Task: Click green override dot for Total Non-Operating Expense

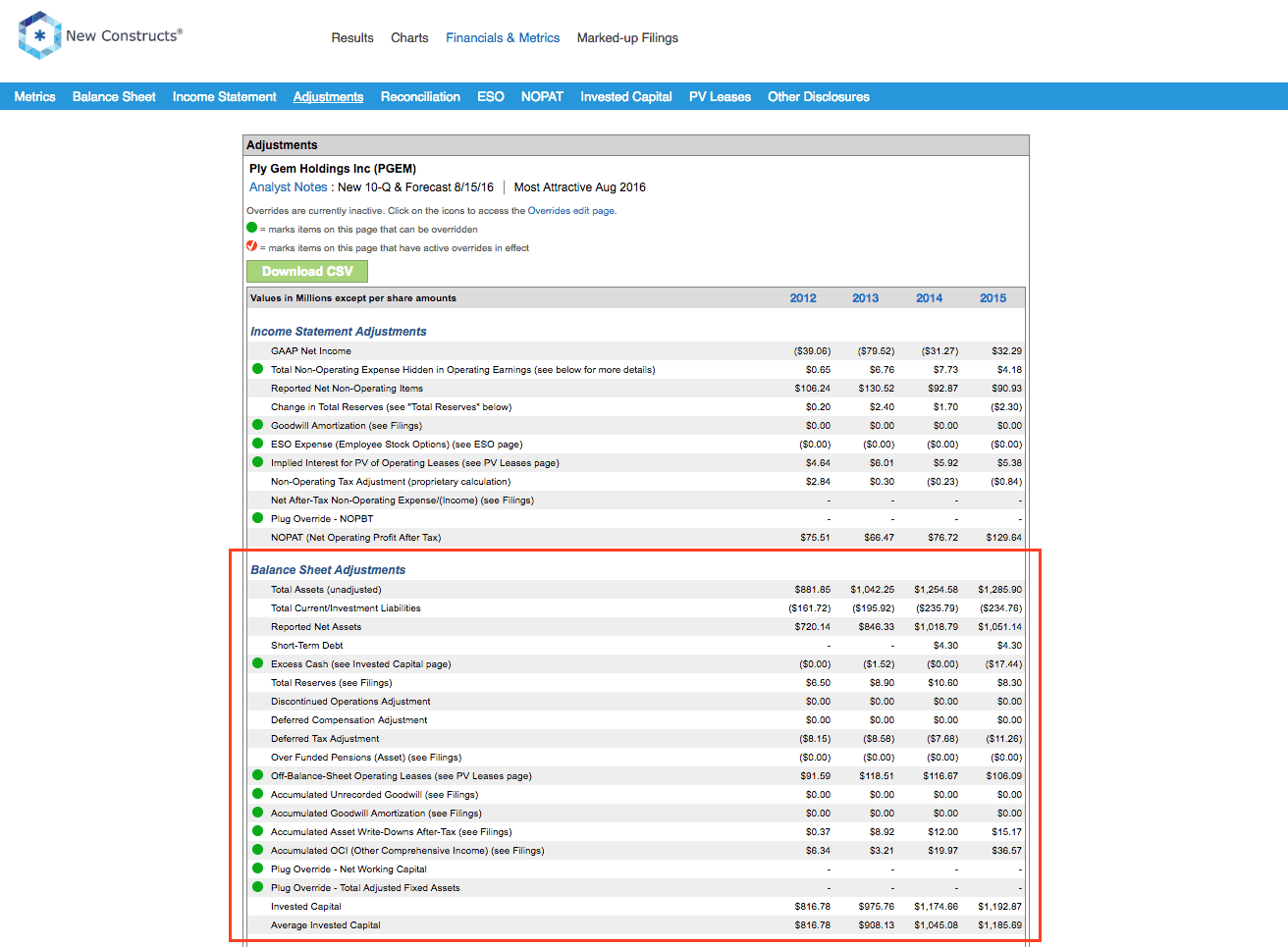Action: click(x=258, y=369)
